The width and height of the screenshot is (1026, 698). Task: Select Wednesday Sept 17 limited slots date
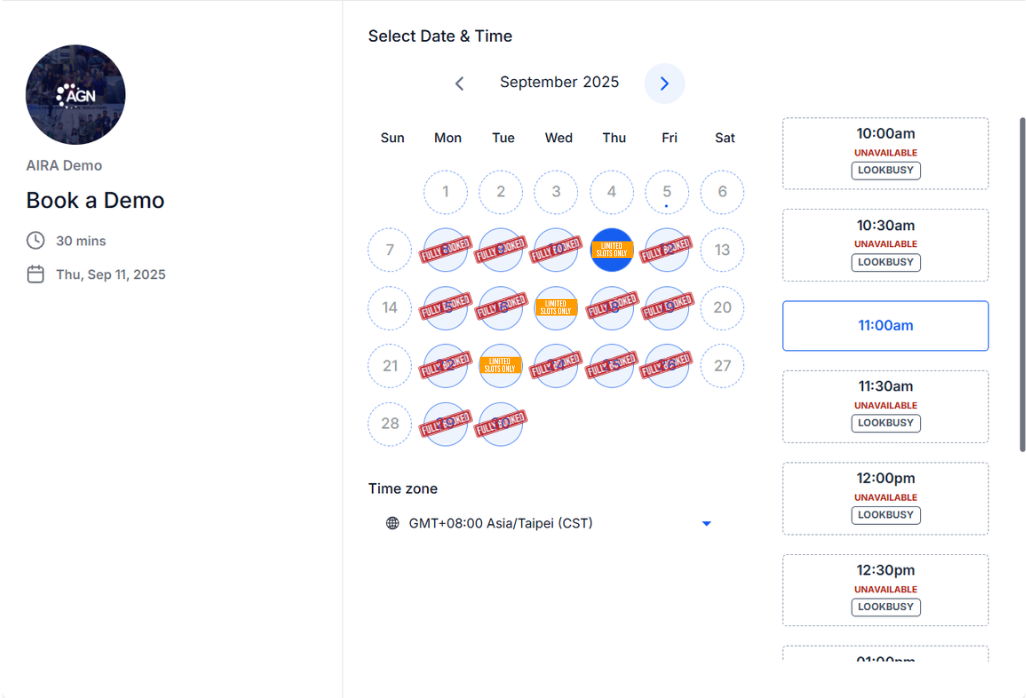coord(556,307)
